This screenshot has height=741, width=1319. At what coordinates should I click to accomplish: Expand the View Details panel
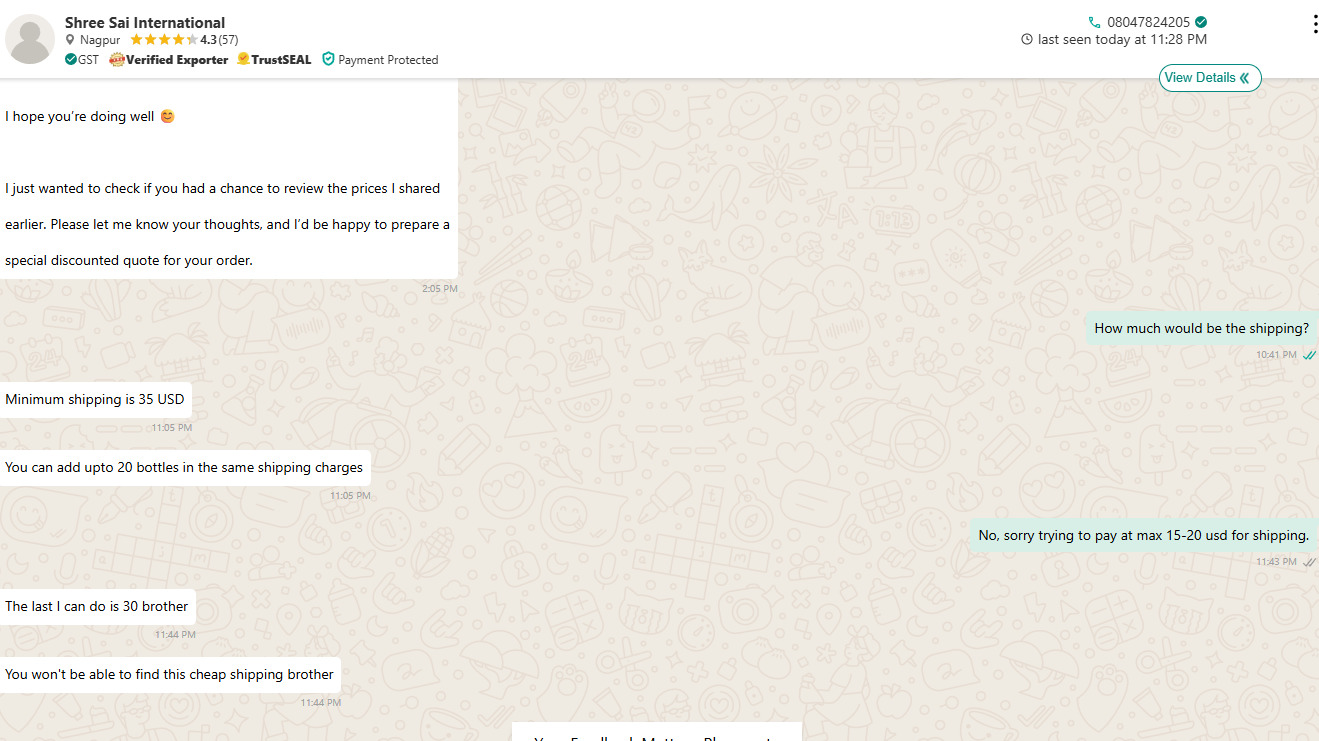1209,78
